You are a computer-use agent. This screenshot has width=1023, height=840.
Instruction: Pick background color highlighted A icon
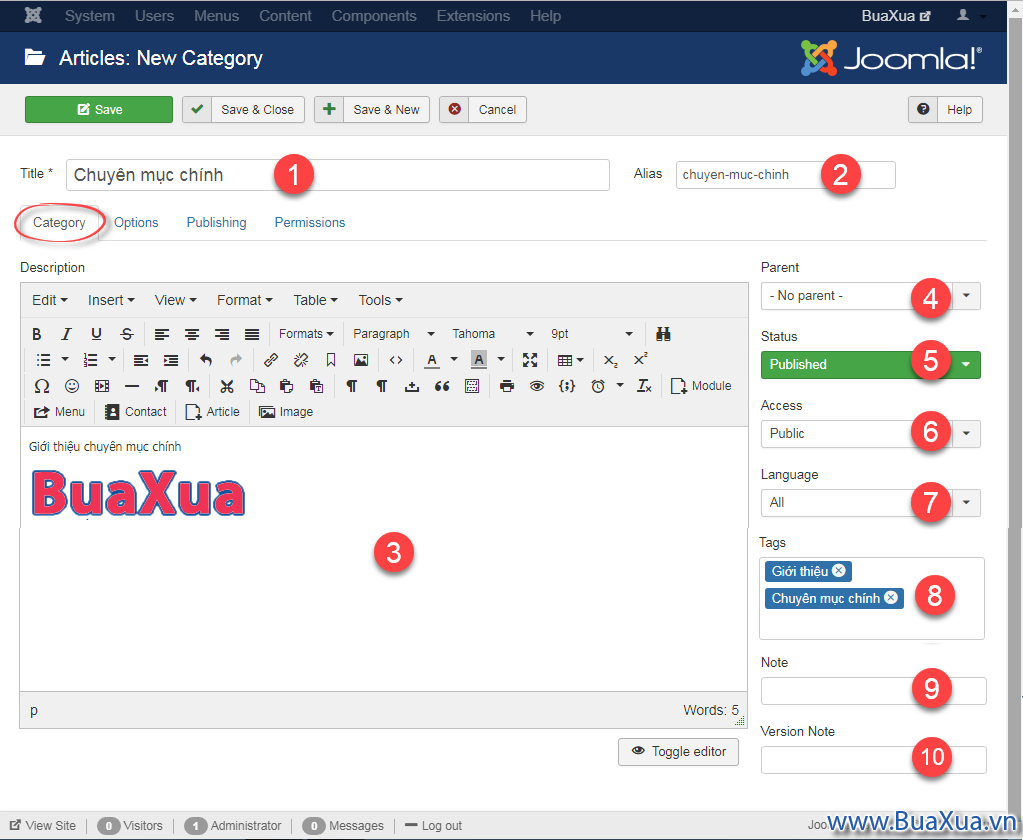tap(479, 360)
